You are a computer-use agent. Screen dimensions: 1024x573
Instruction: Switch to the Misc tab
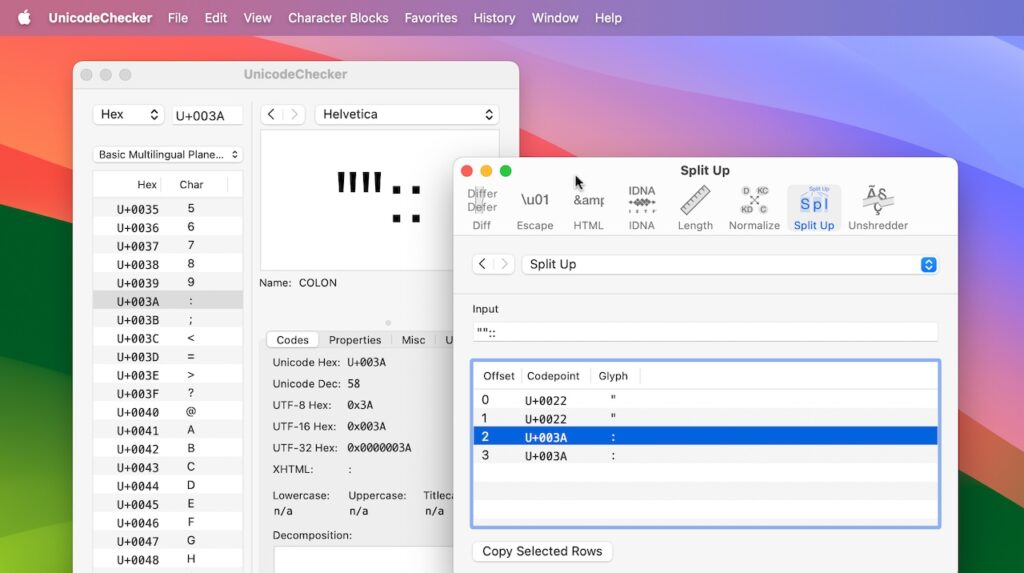coord(413,340)
